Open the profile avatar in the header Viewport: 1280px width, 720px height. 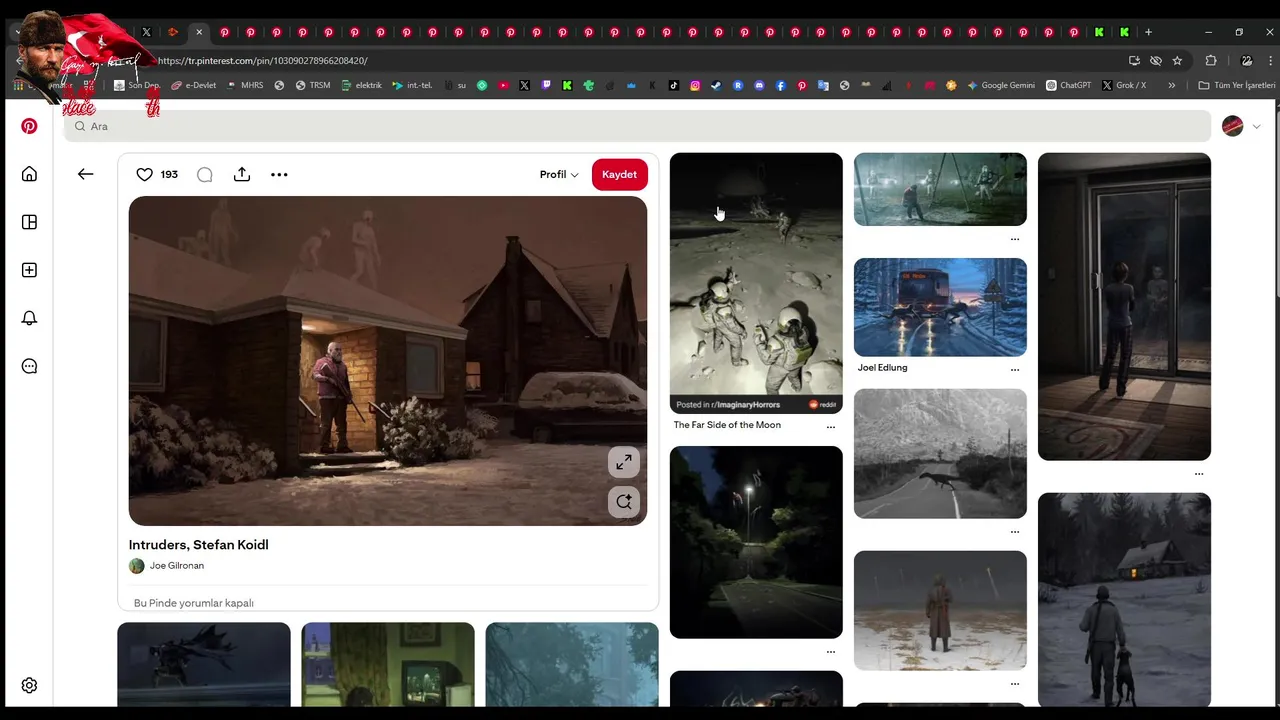pyautogui.click(x=1232, y=126)
